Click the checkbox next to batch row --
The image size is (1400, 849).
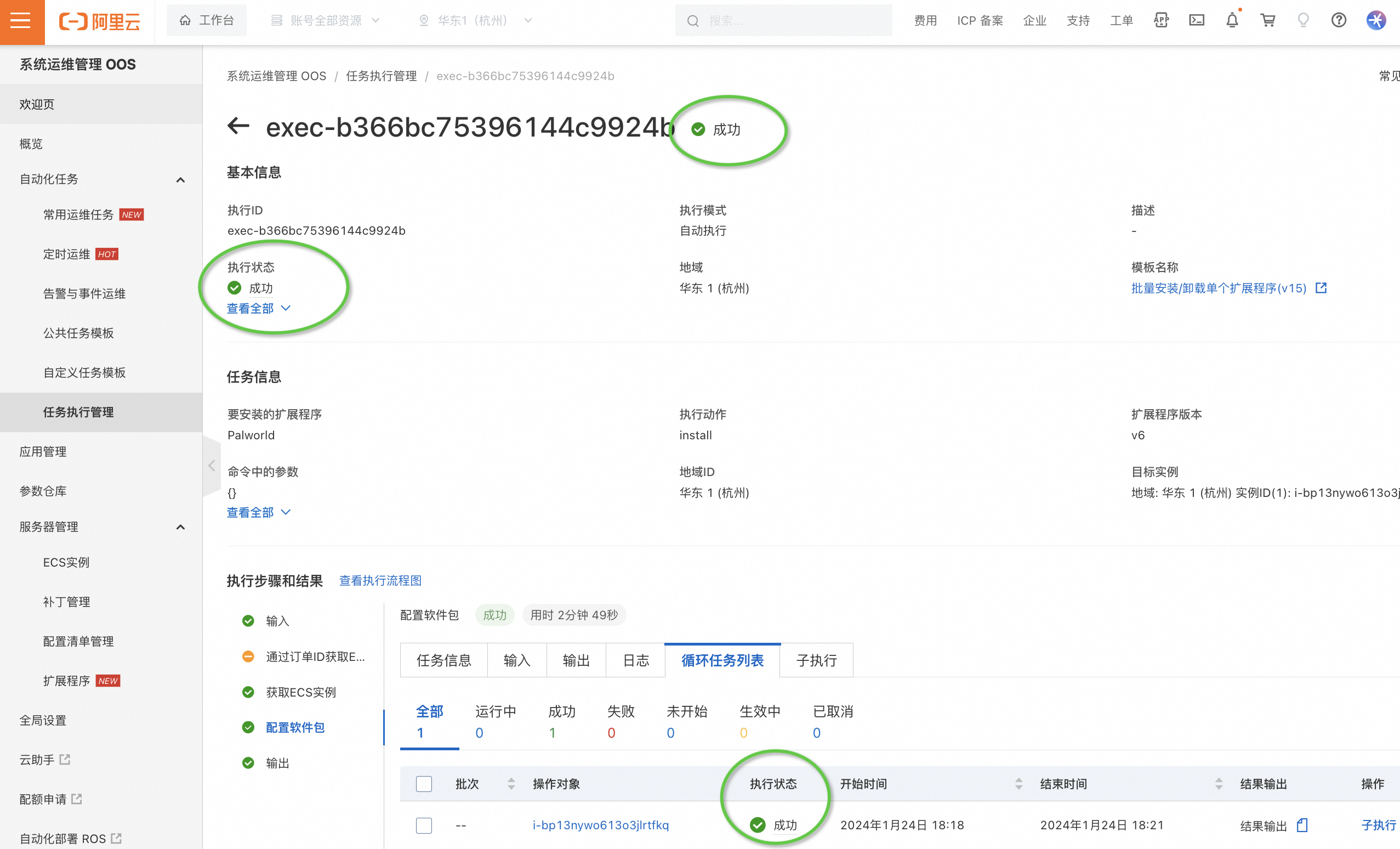pos(425,825)
